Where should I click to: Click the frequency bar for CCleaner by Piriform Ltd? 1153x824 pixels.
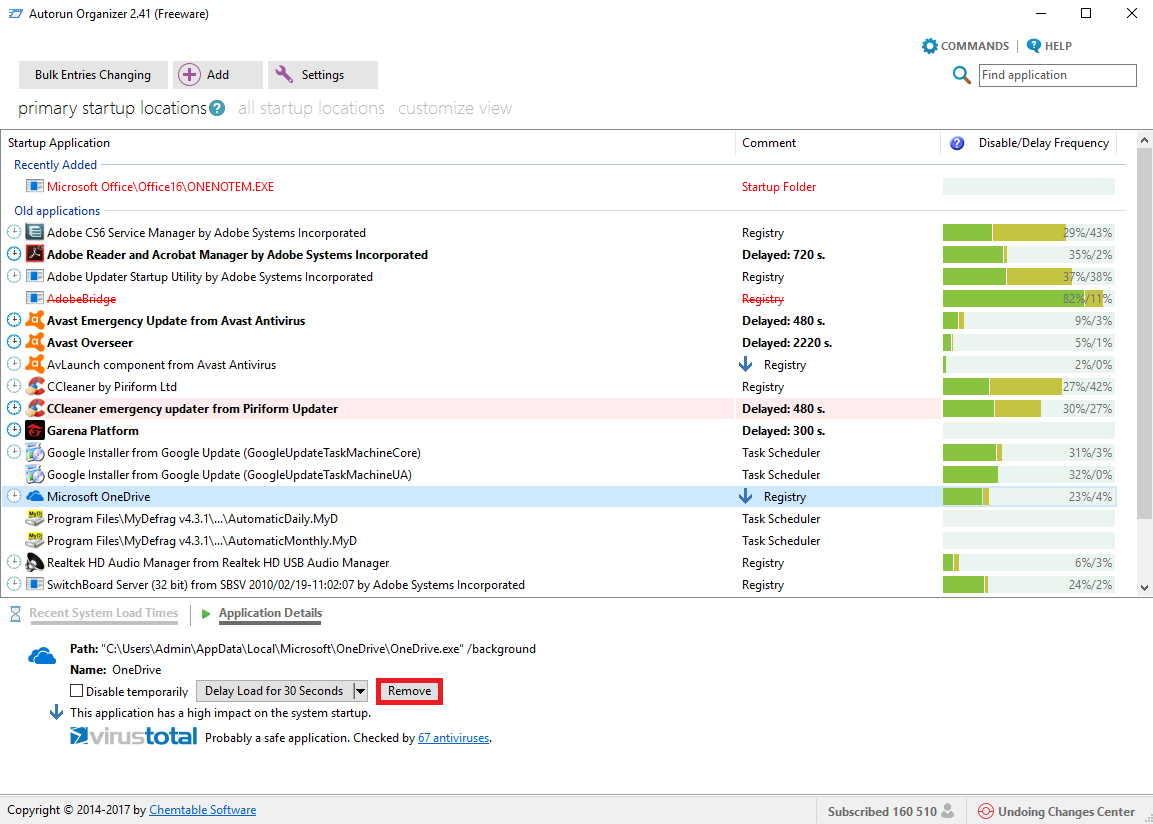click(1028, 387)
